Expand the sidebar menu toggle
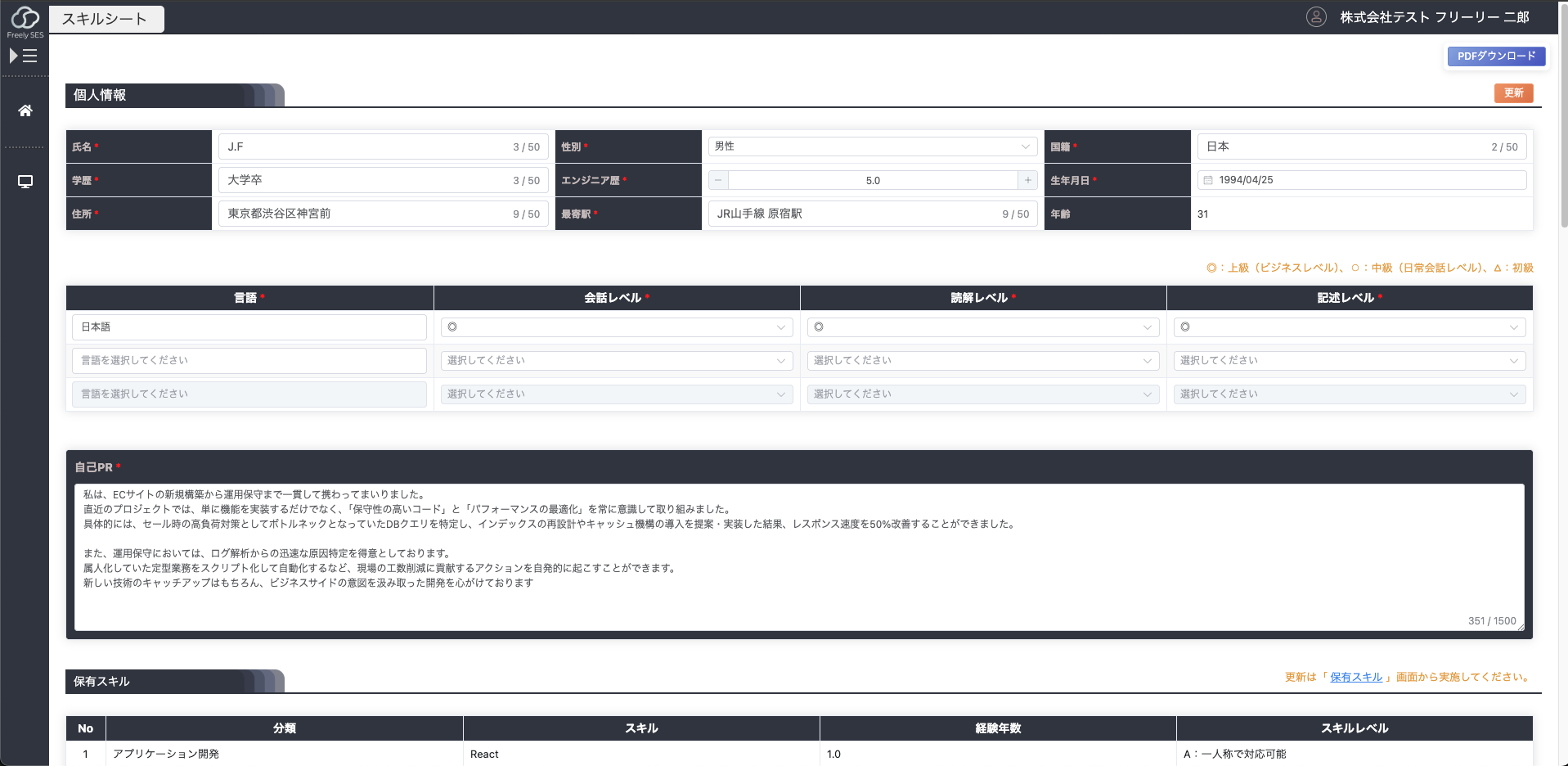1568x766 pixels. [x=24, y=56]
